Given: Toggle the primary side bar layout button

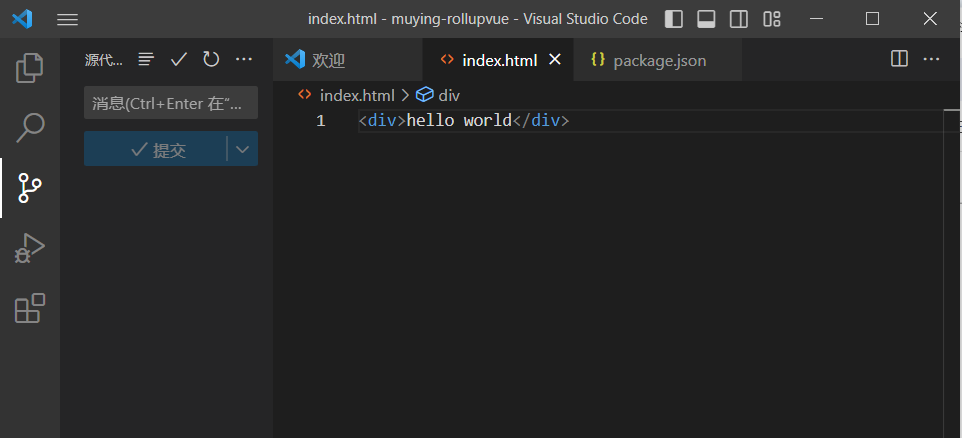Looking at the screenshot, I should (674, 19).
